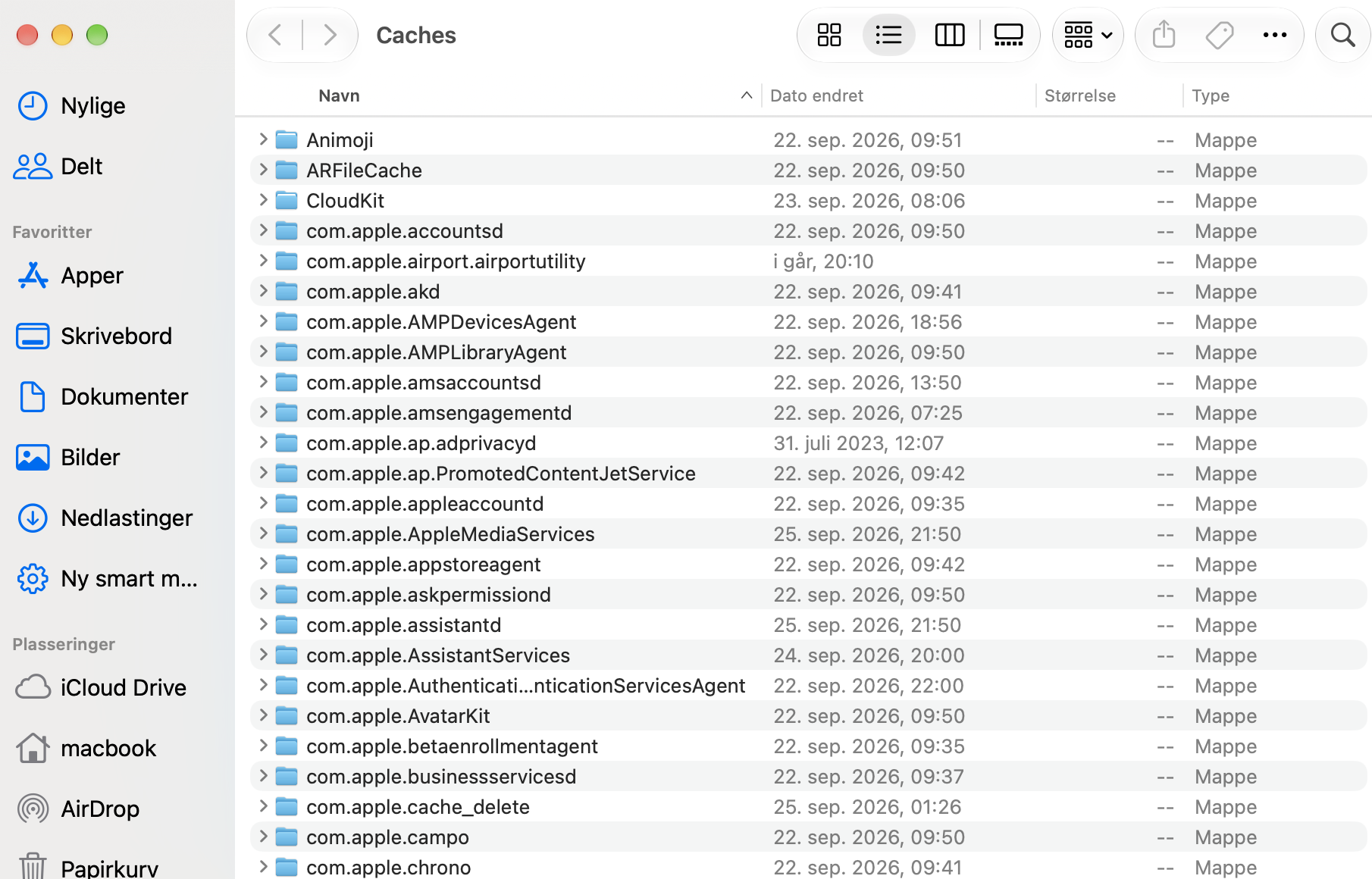This screenshot has height=879, width=1372.
Task: Click the Ny smart mappe gear icon
Action: 33,579
